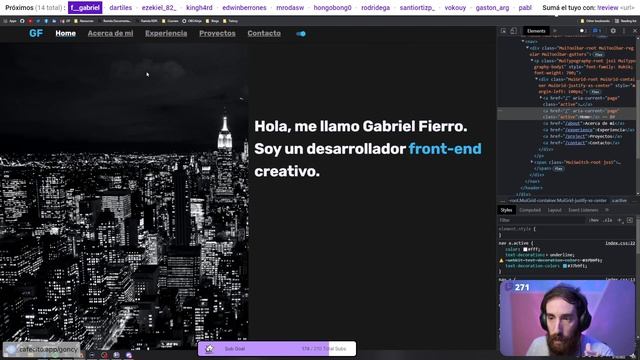The height and width of the screenshot is (360, 640).
Task: Open DevTools three-dot customize menu
Action: (x=624, y=31)
